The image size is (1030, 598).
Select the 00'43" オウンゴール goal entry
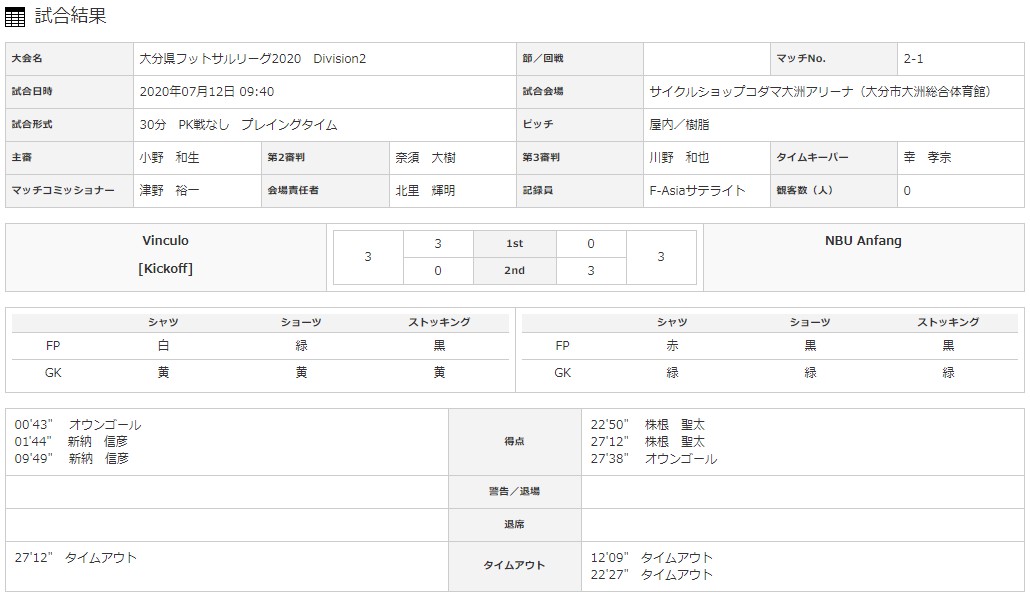click(78, 425)
